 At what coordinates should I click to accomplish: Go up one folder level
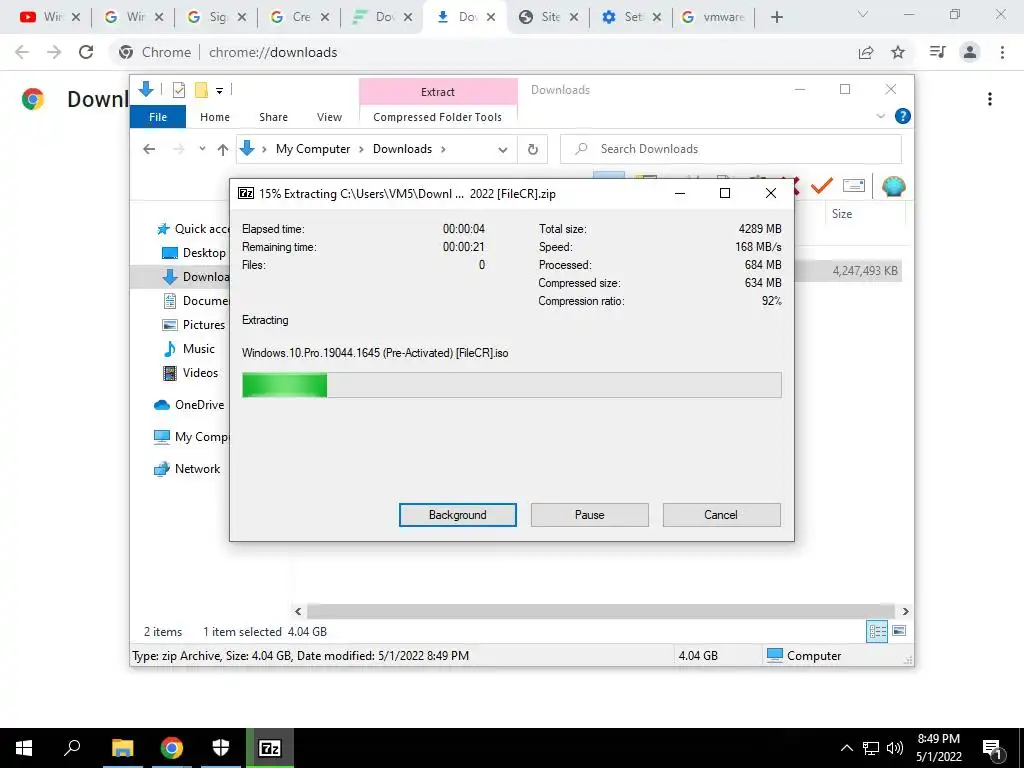click(223, 150)
